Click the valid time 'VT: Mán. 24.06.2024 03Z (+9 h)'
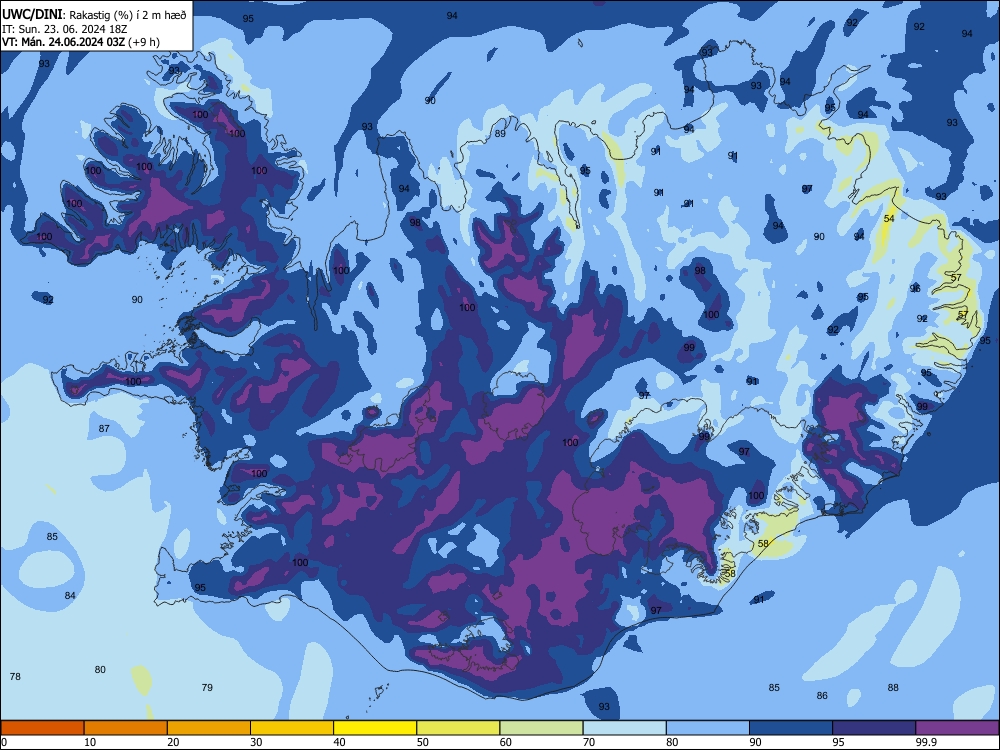 point(81,42)
